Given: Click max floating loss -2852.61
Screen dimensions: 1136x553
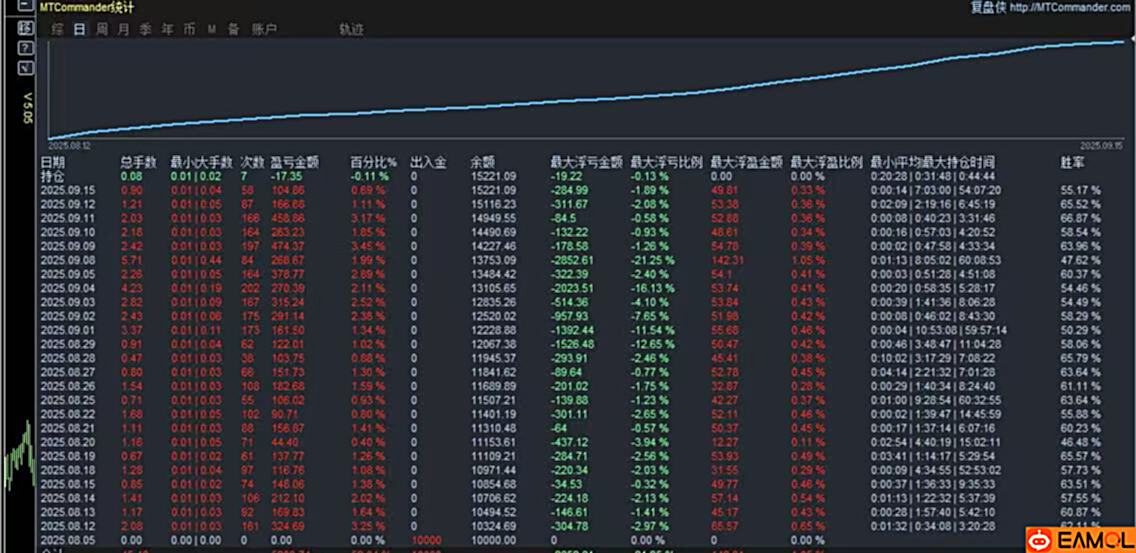Looking at the screenshot, I should click(x=572, y=260).
